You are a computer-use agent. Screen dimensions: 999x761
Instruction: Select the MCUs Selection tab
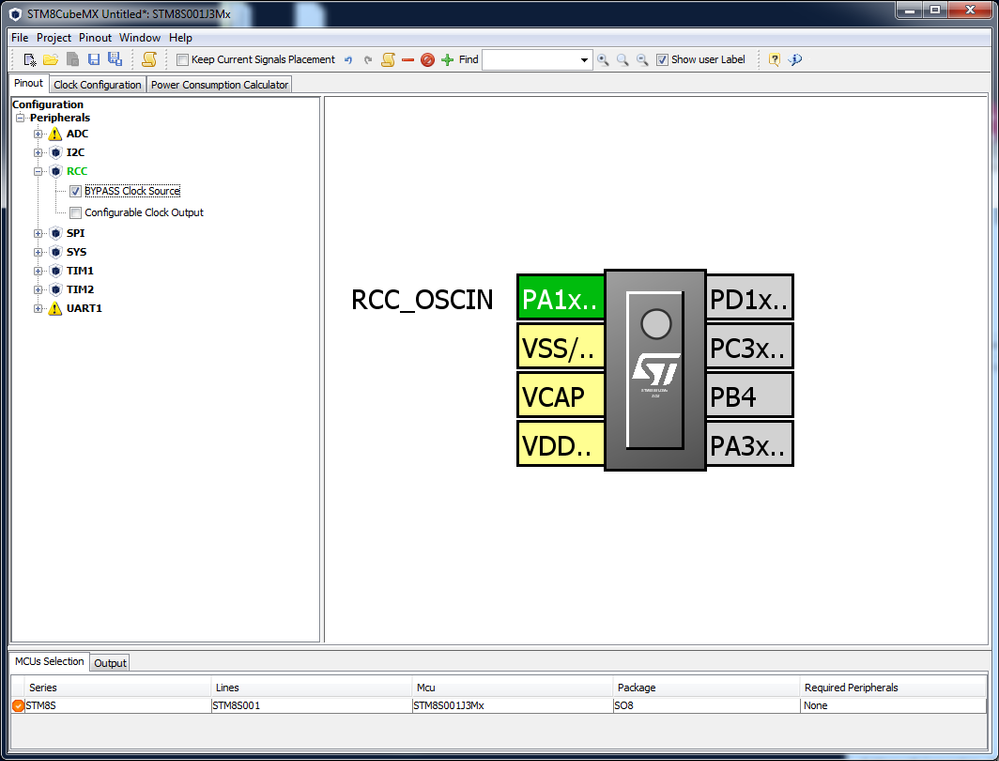(49, 662)
